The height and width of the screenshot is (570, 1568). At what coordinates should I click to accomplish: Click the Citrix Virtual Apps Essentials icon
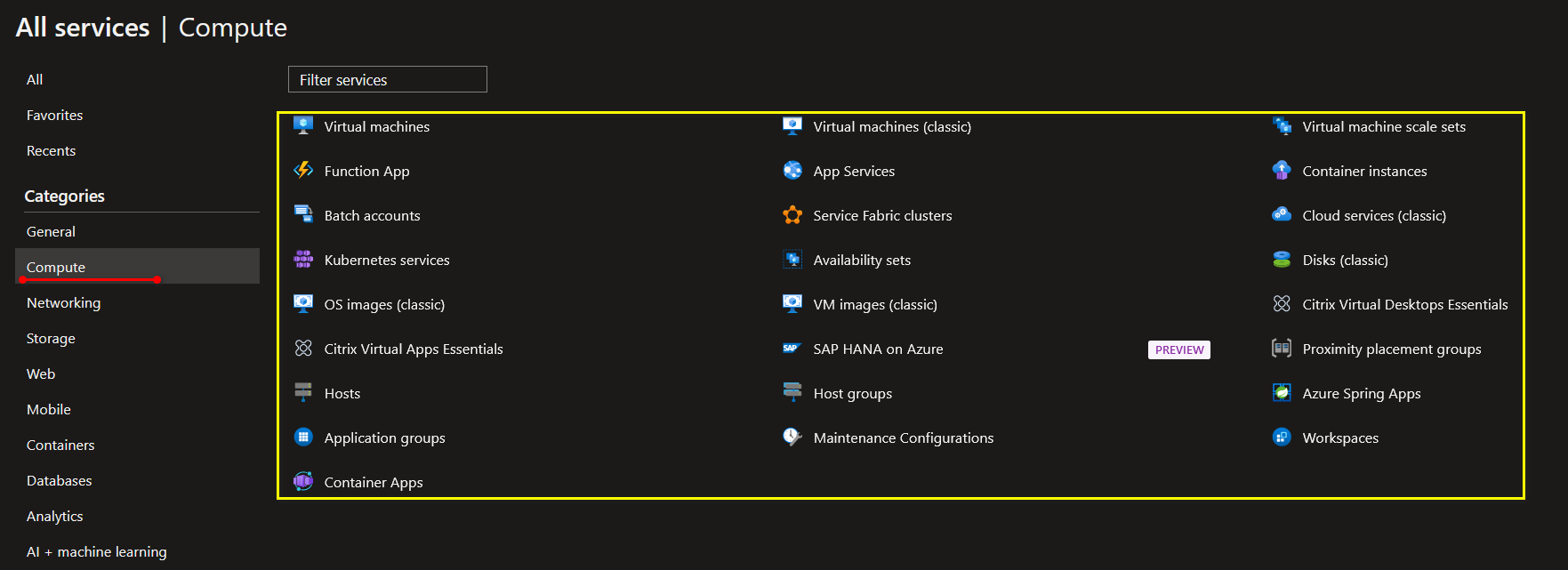pyautogui.click(x=303, y=348)
